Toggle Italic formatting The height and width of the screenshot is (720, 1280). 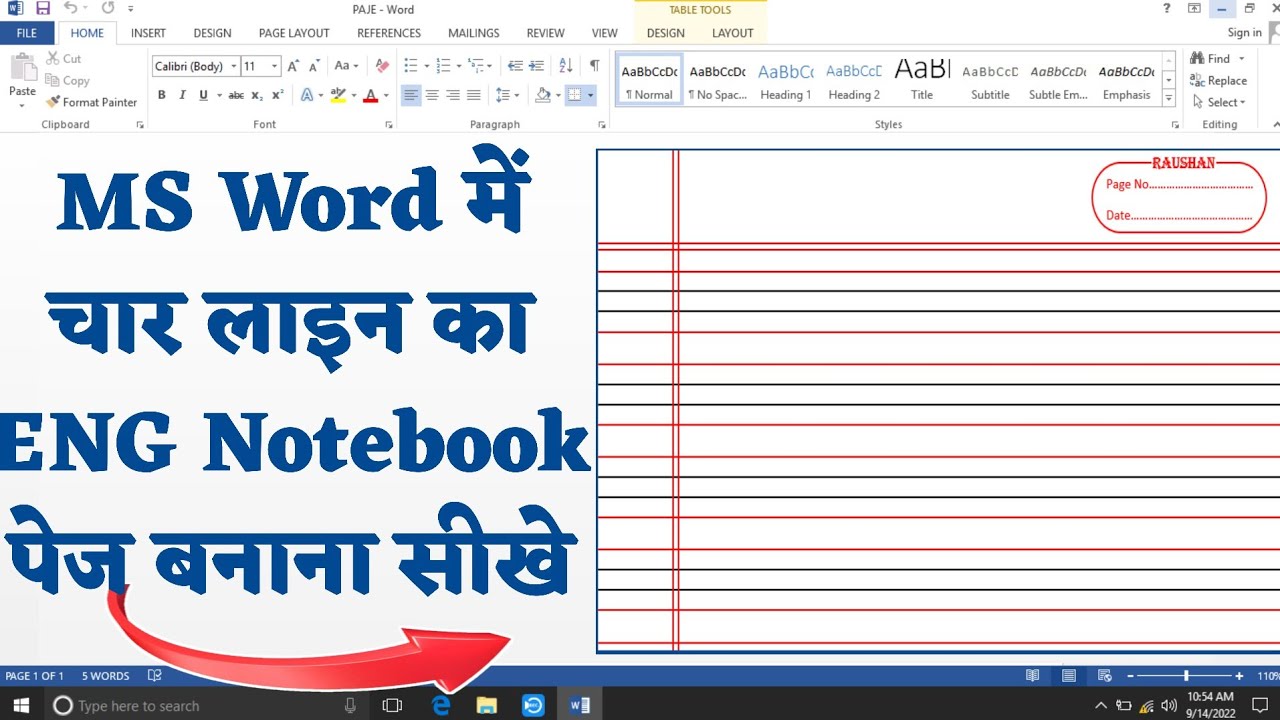pos(182,95)
